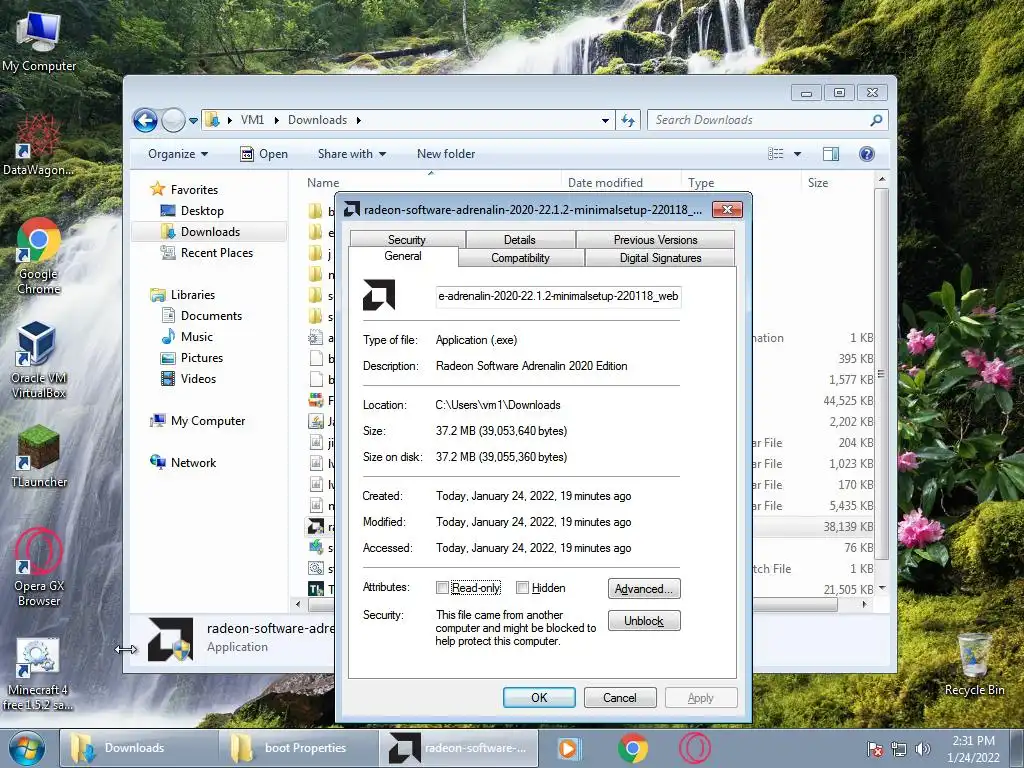Open Music library in sidebar

coord(197,337)
